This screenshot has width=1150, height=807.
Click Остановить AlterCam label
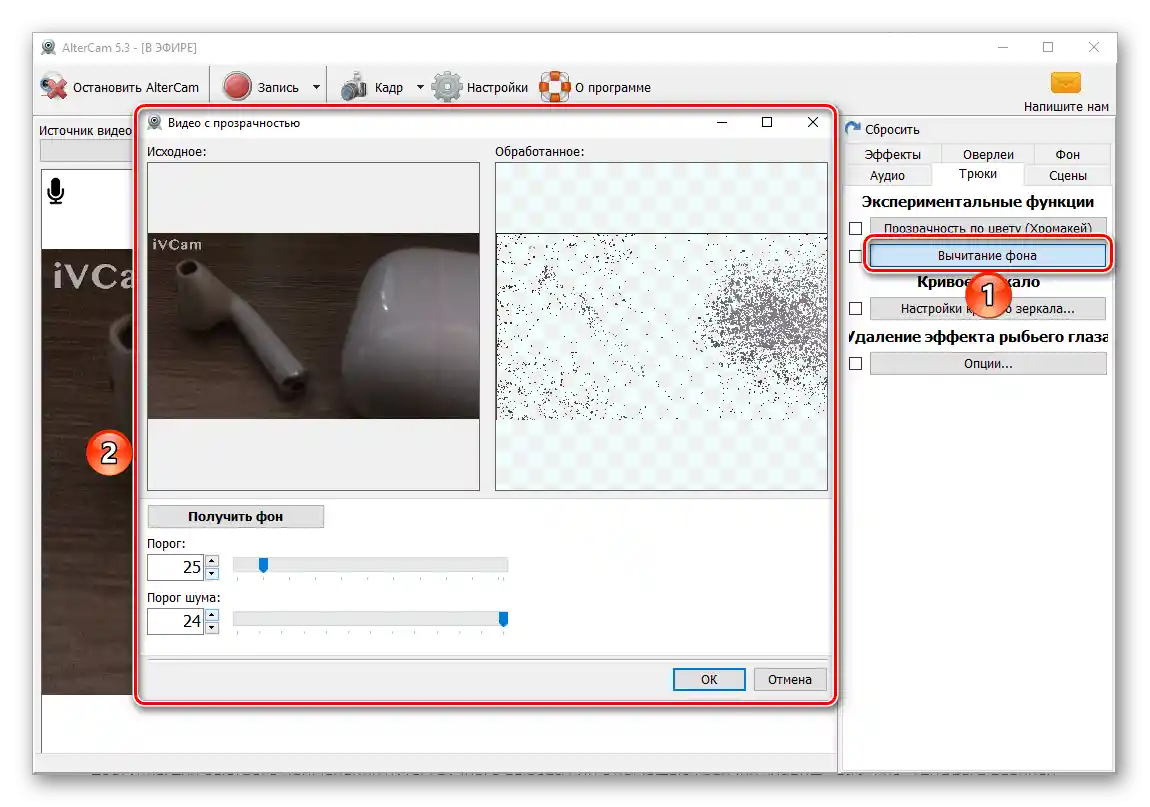pyautogui.click(x=136, y=87)
